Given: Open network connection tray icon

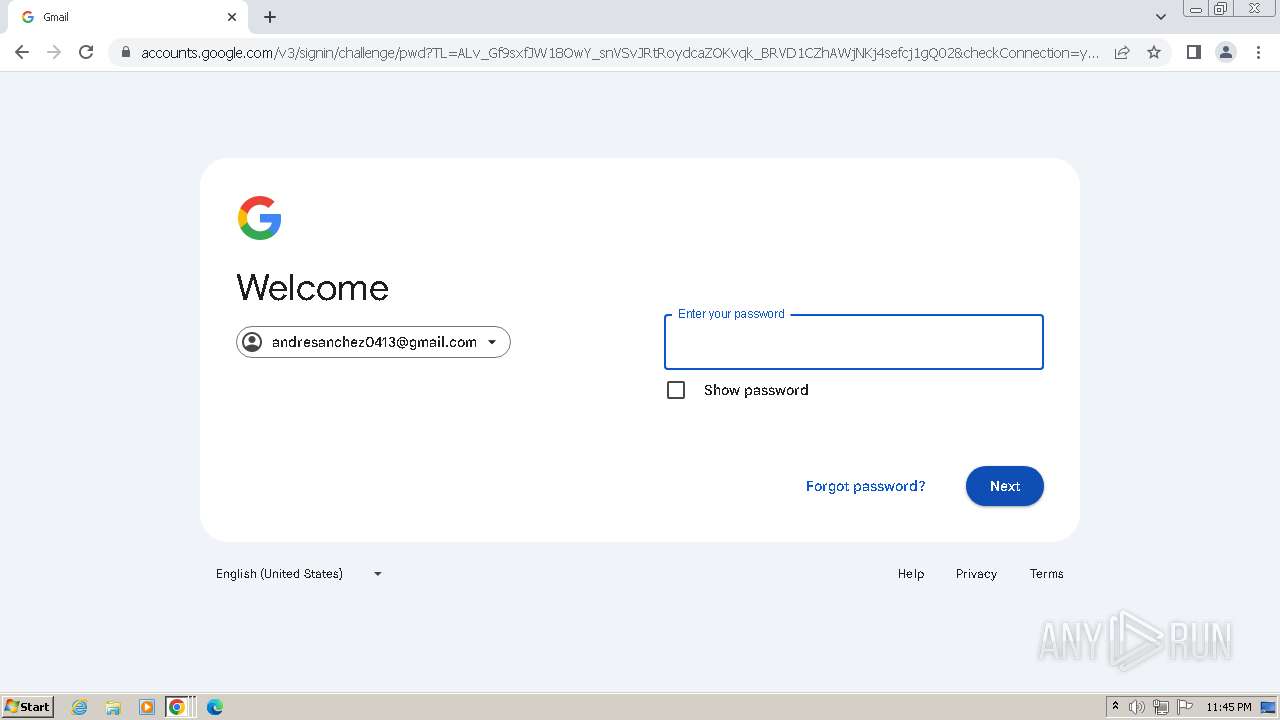Looking at the screenshot, I should [1161, 707].
